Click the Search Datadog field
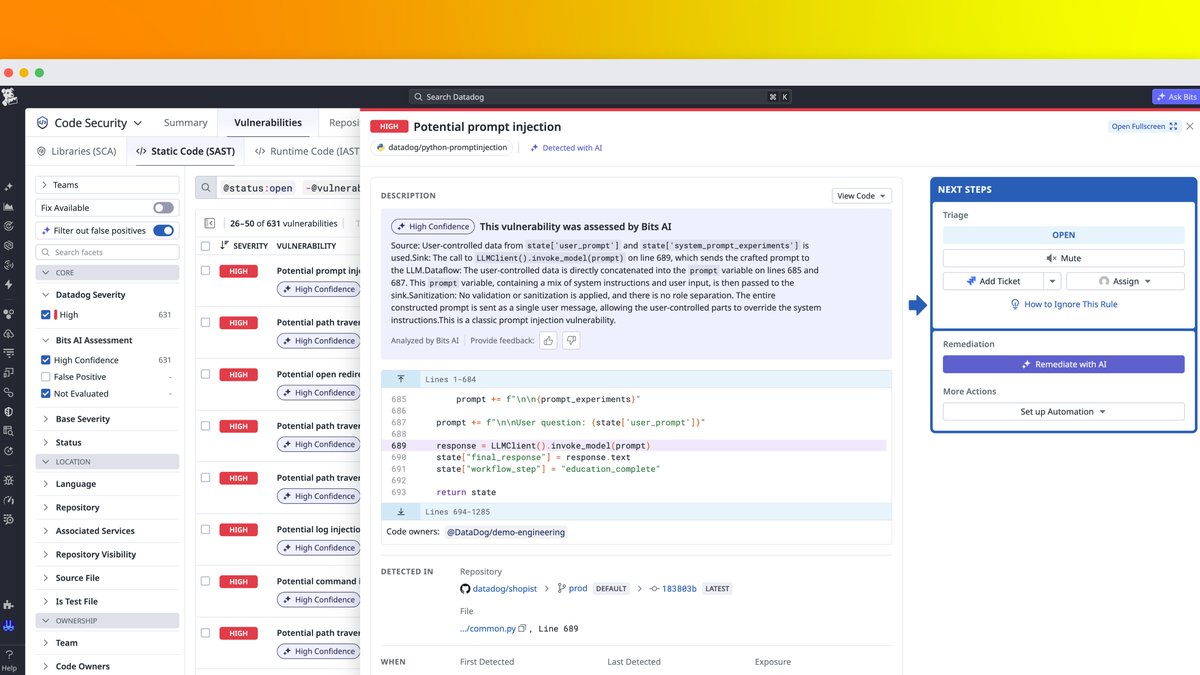This screenshot has height=675, width=1200. [600, 97]
